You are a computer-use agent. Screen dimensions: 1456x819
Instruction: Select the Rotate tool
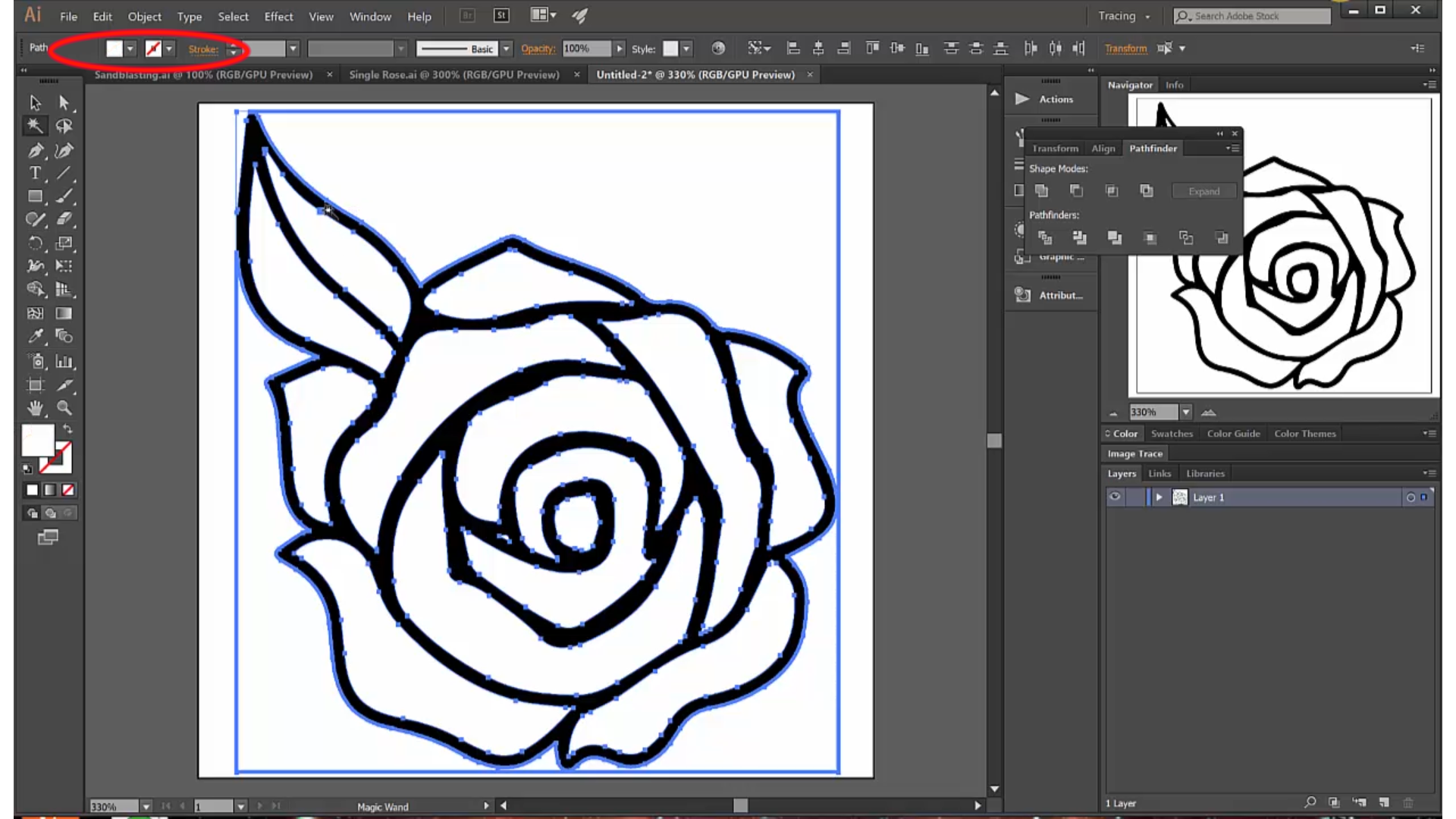(35, 243)
